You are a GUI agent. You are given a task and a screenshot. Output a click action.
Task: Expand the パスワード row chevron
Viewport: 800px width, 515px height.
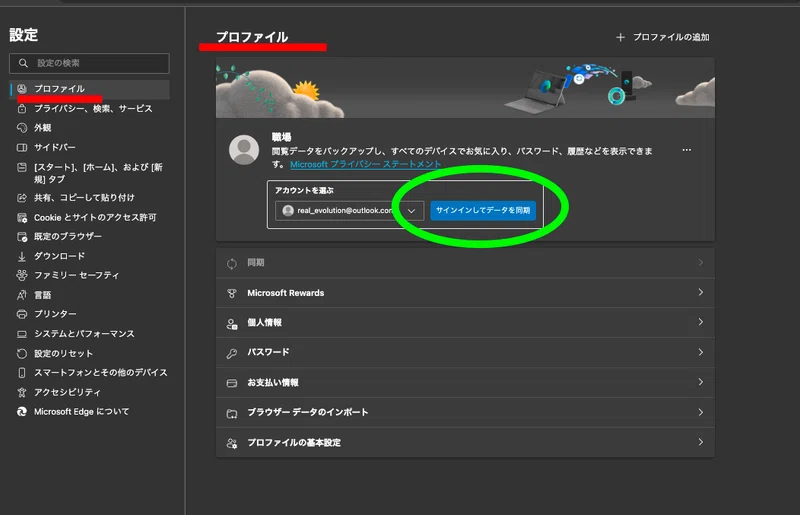701,352
